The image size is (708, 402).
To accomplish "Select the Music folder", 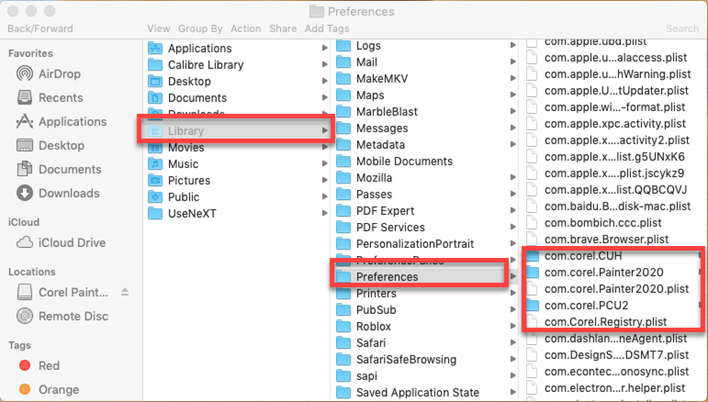I will (173, 164).
